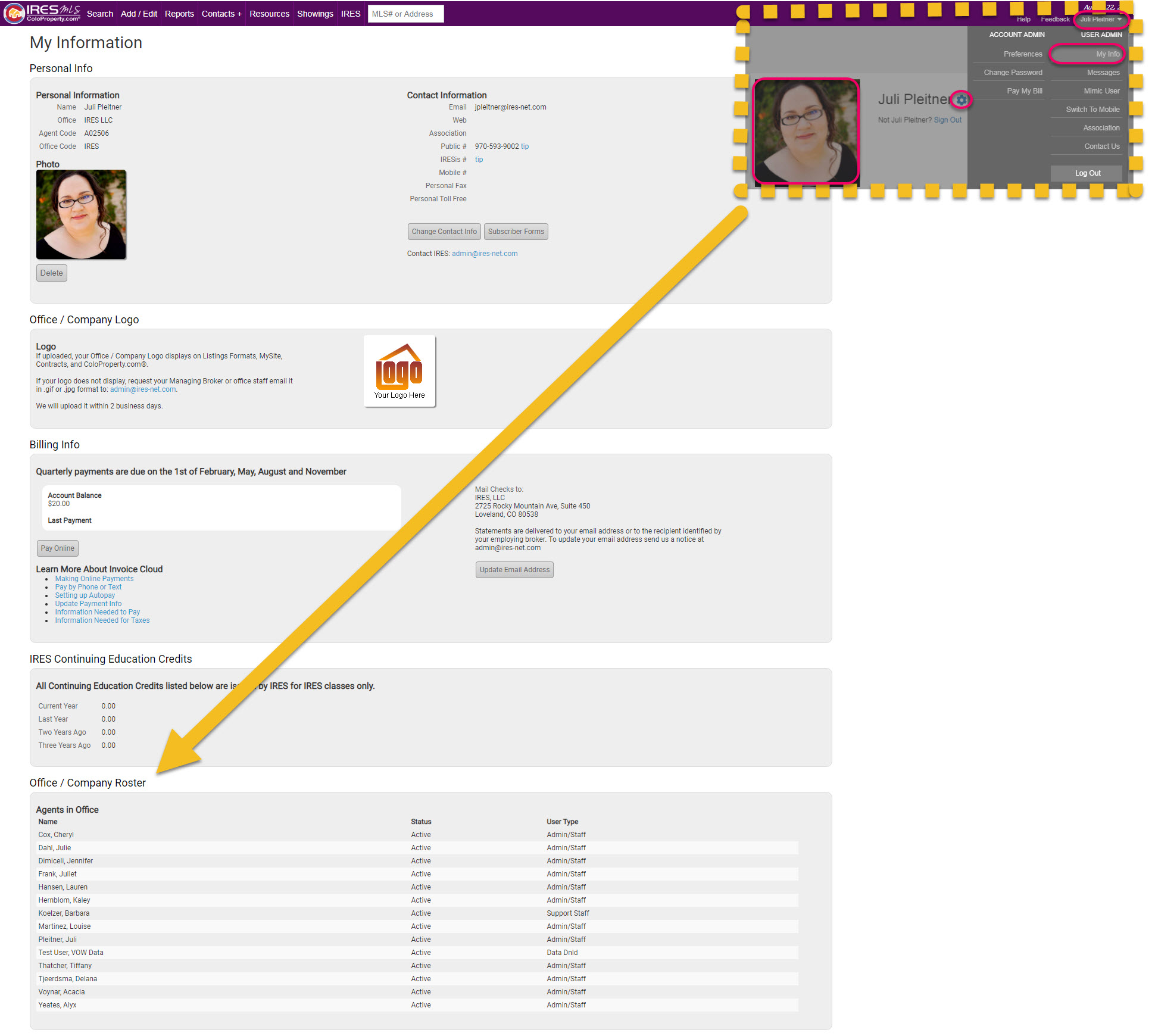Click in the MLS# or Address field
1155x1036 pixels.
coord(405,14)
